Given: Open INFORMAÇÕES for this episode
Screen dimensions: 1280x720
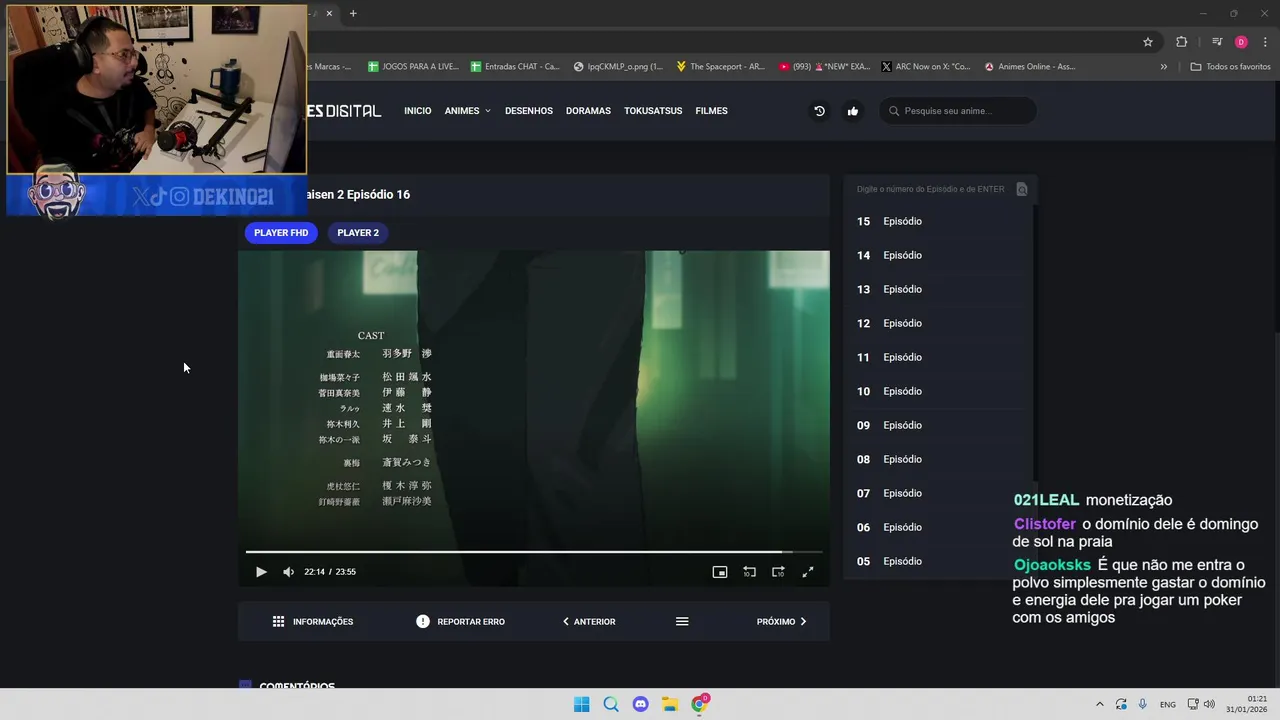Looking at the screenshot, I should coord(313,622).
